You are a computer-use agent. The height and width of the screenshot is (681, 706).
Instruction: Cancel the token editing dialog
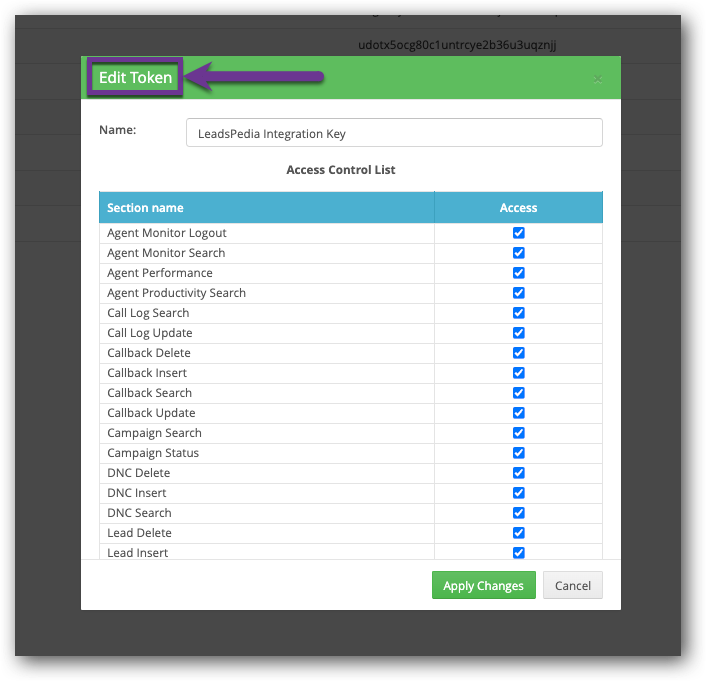pos(573,586)
